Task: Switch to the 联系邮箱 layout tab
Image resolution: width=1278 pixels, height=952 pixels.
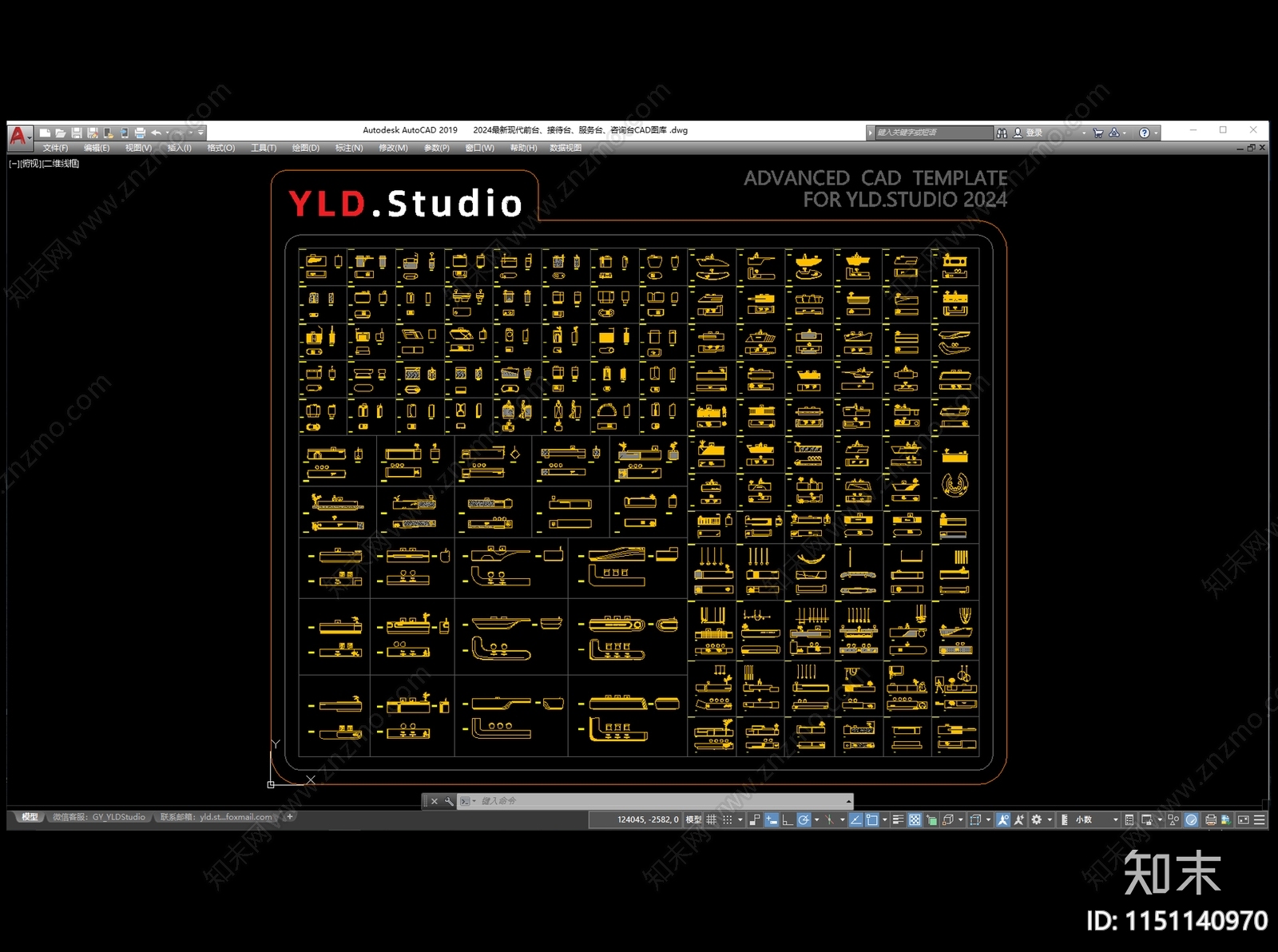Action: pos(216,817)
